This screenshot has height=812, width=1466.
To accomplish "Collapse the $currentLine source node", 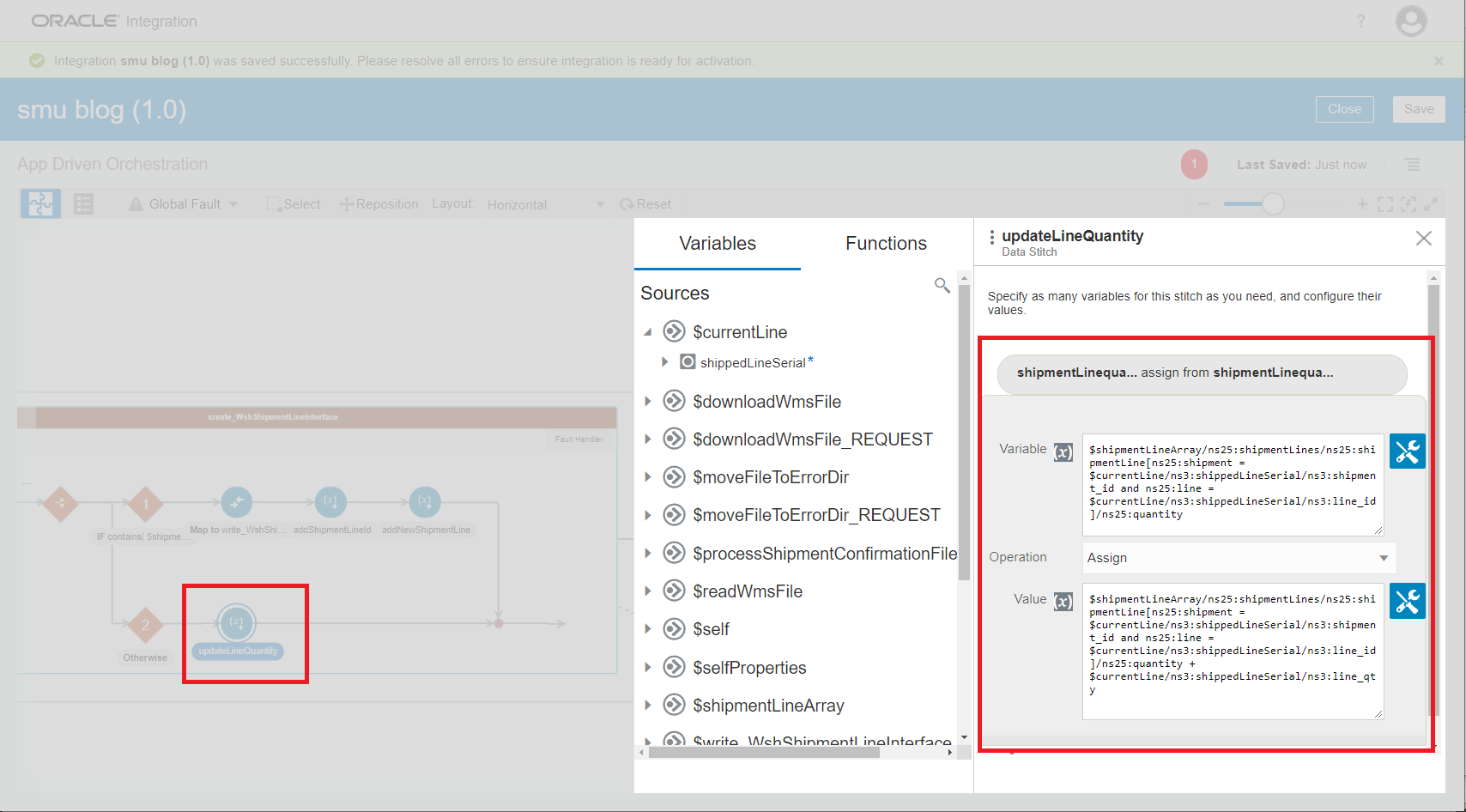I will pyautogui.click(x=648, y=332).
